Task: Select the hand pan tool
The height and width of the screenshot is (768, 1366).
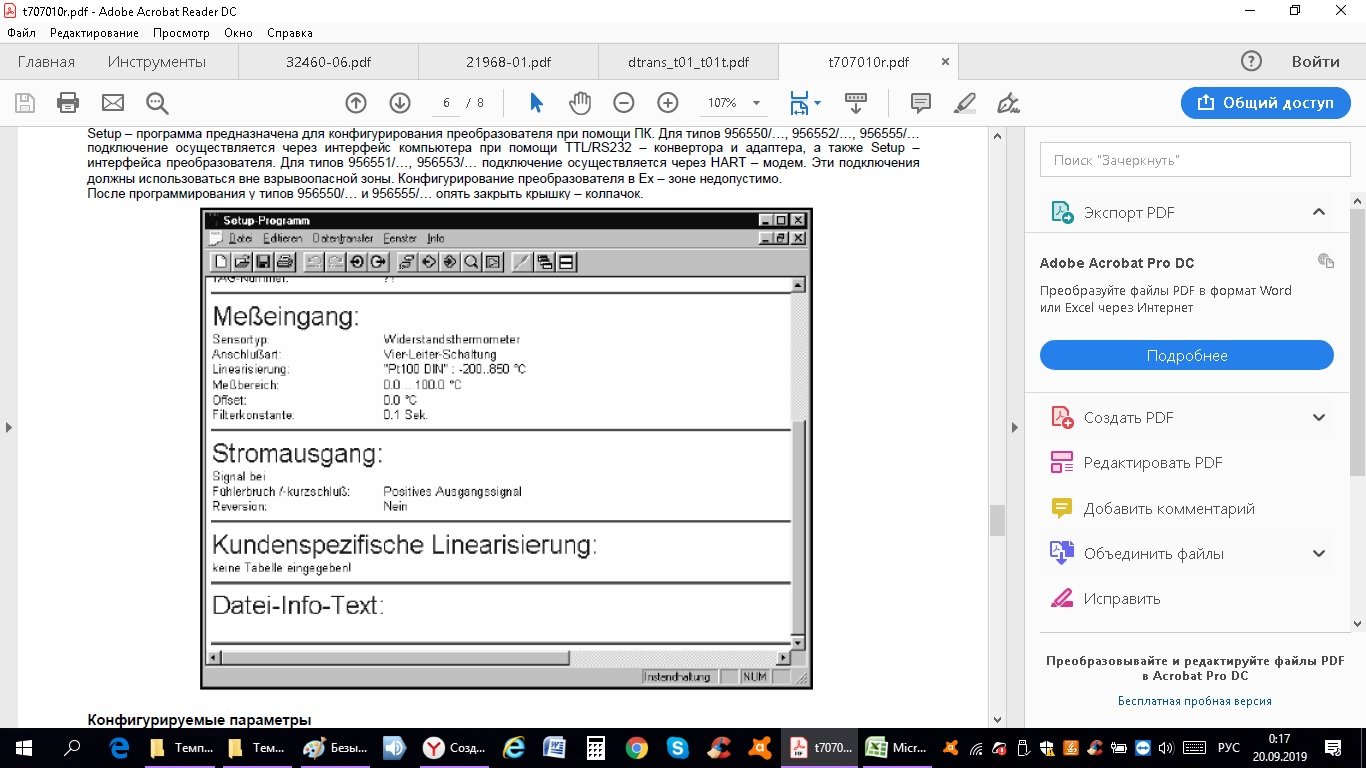Action: 580,103
